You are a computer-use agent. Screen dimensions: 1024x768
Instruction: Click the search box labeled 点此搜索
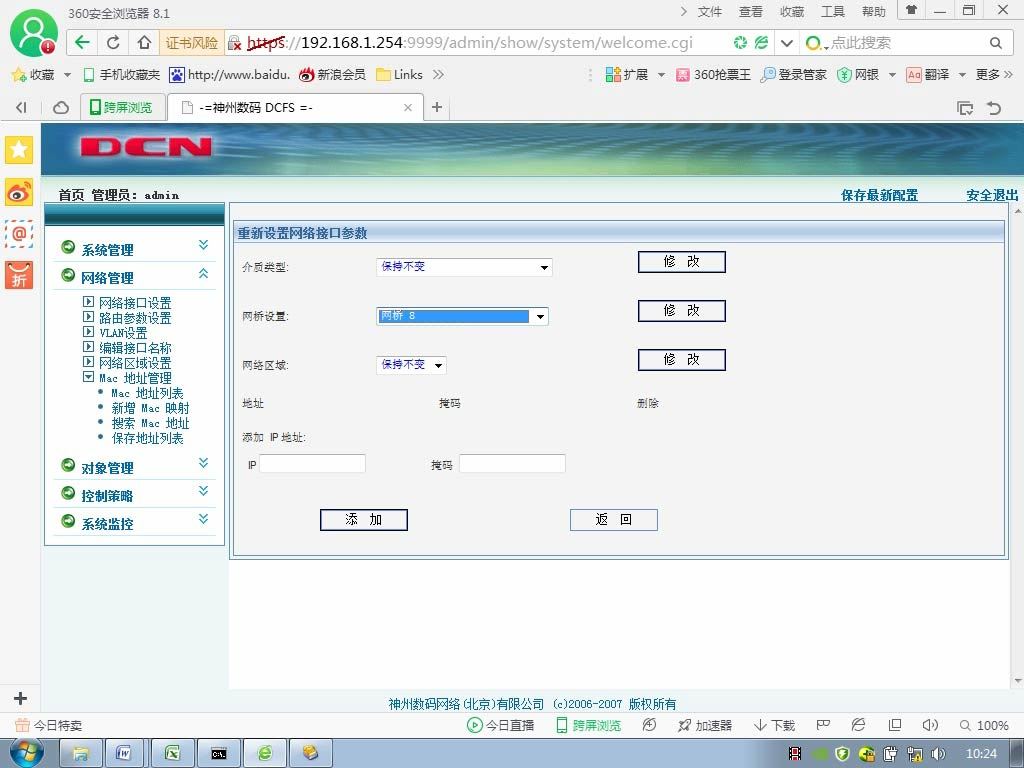[904, 43]
